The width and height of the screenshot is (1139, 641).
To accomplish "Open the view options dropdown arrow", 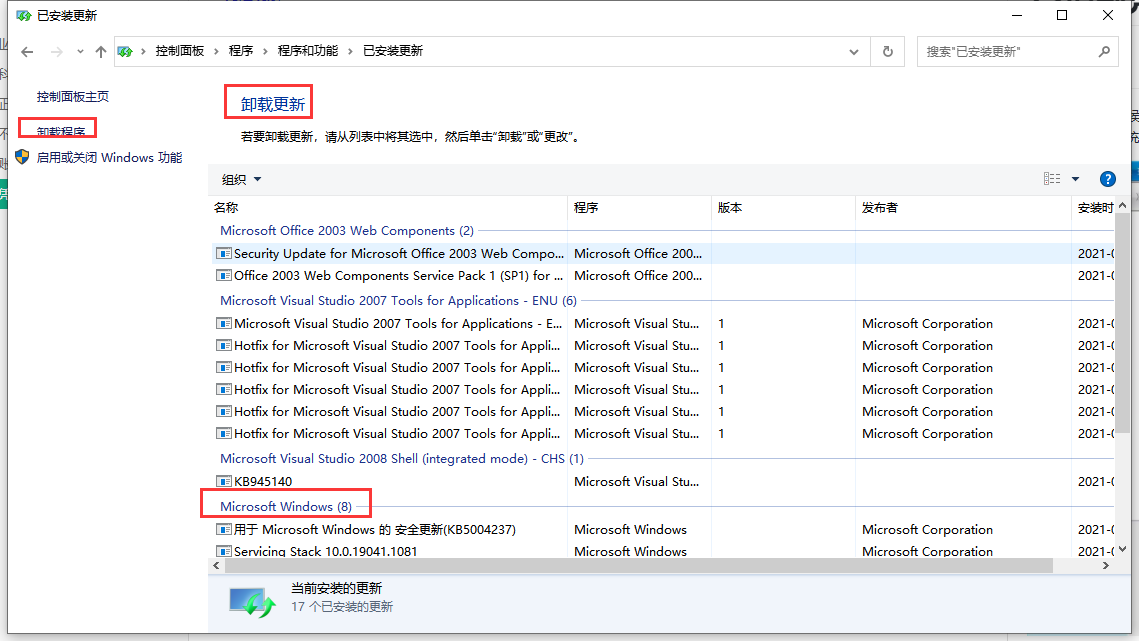I will pyautogui.click(x=1076, y=179).
